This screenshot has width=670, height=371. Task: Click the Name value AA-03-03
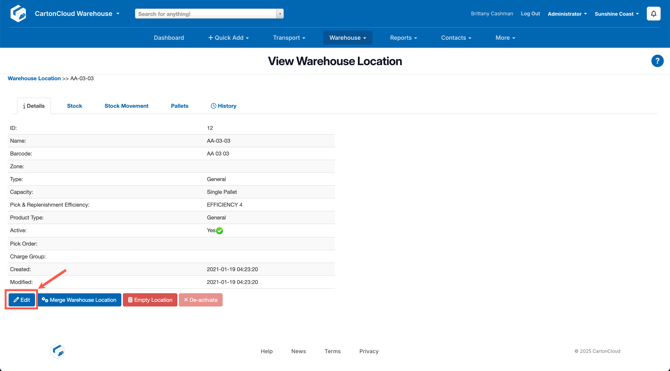pyautogui.click(x=218, y=141)
